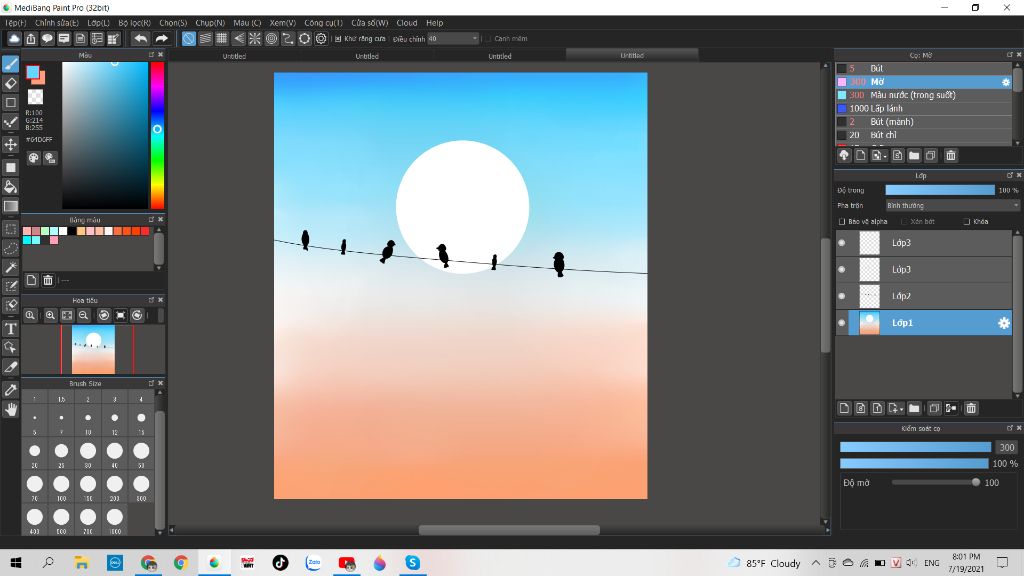Open the Tệp(F) menu
Viewport: 1024px width, 576px height.
(x=15, y=23)
